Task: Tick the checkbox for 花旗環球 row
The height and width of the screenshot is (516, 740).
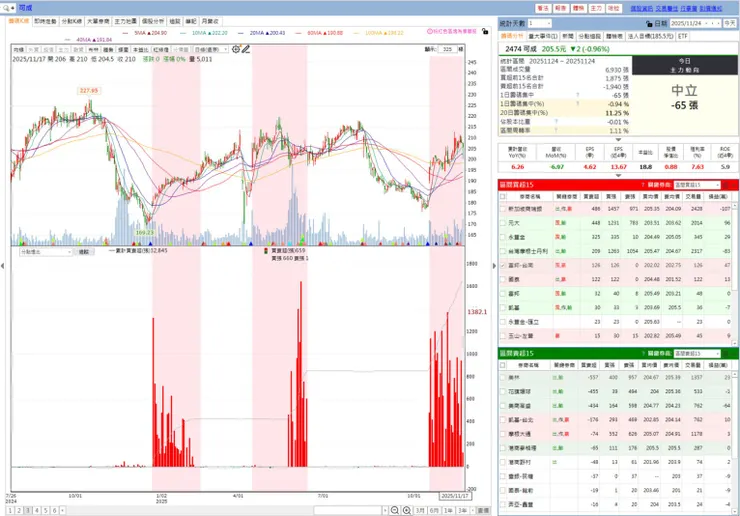Action: click(x=503, y=391)
